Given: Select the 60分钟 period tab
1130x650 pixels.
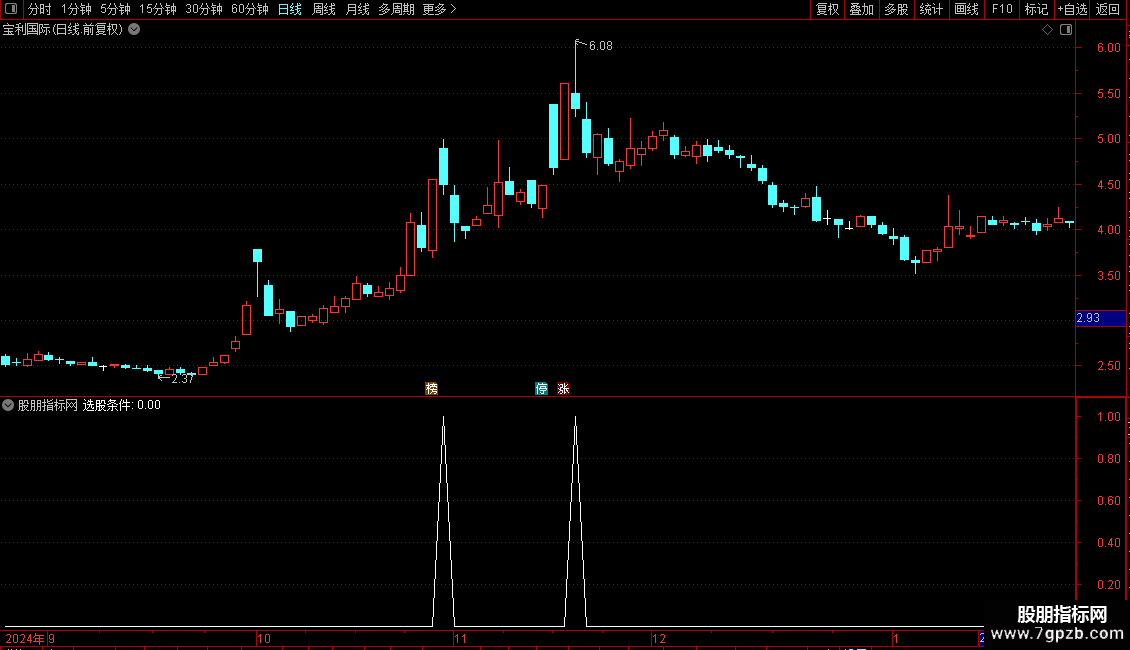Looking at the screenshot, I should [x=250, y=9].
